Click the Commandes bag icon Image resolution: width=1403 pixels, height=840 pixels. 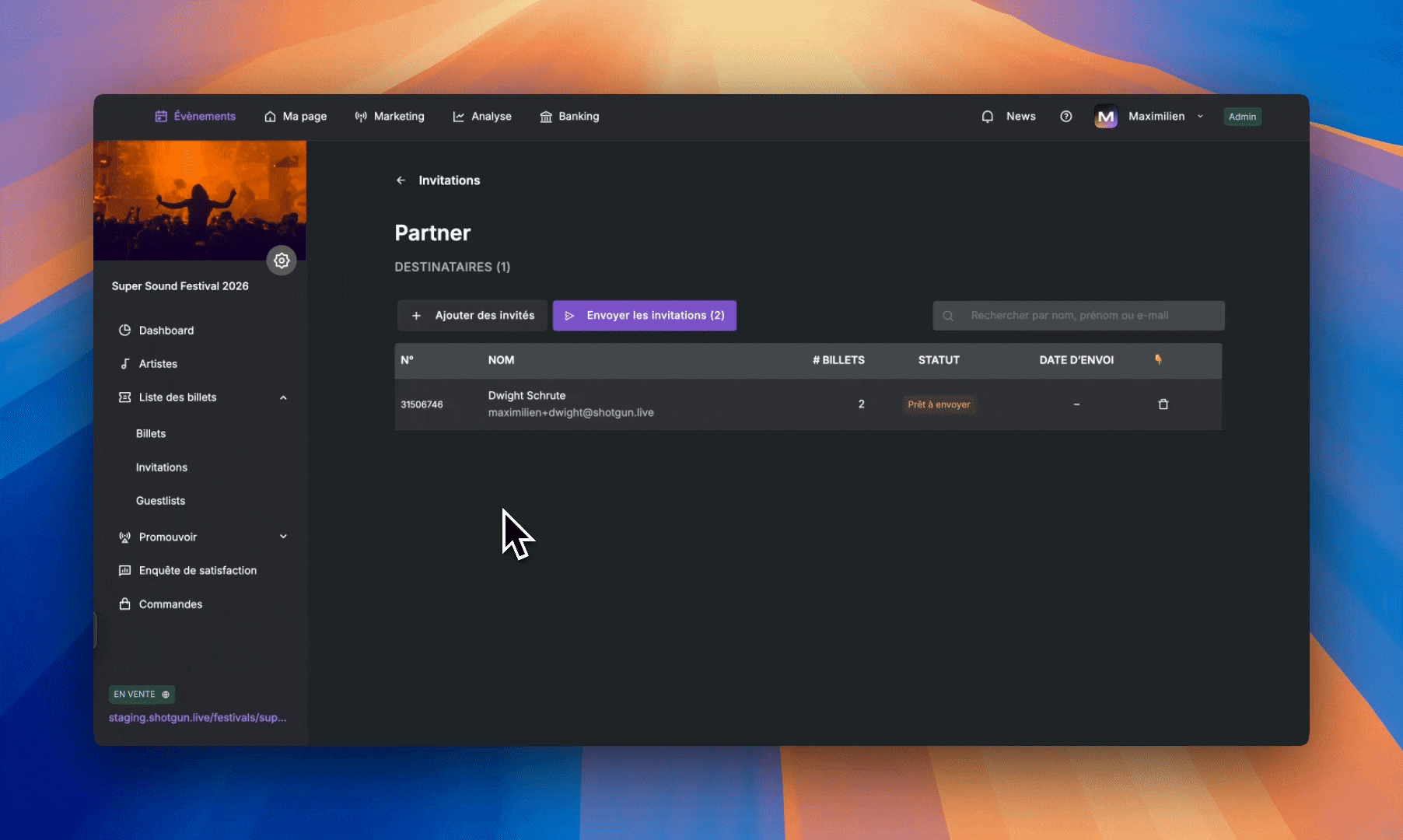(x=124, y=604)
